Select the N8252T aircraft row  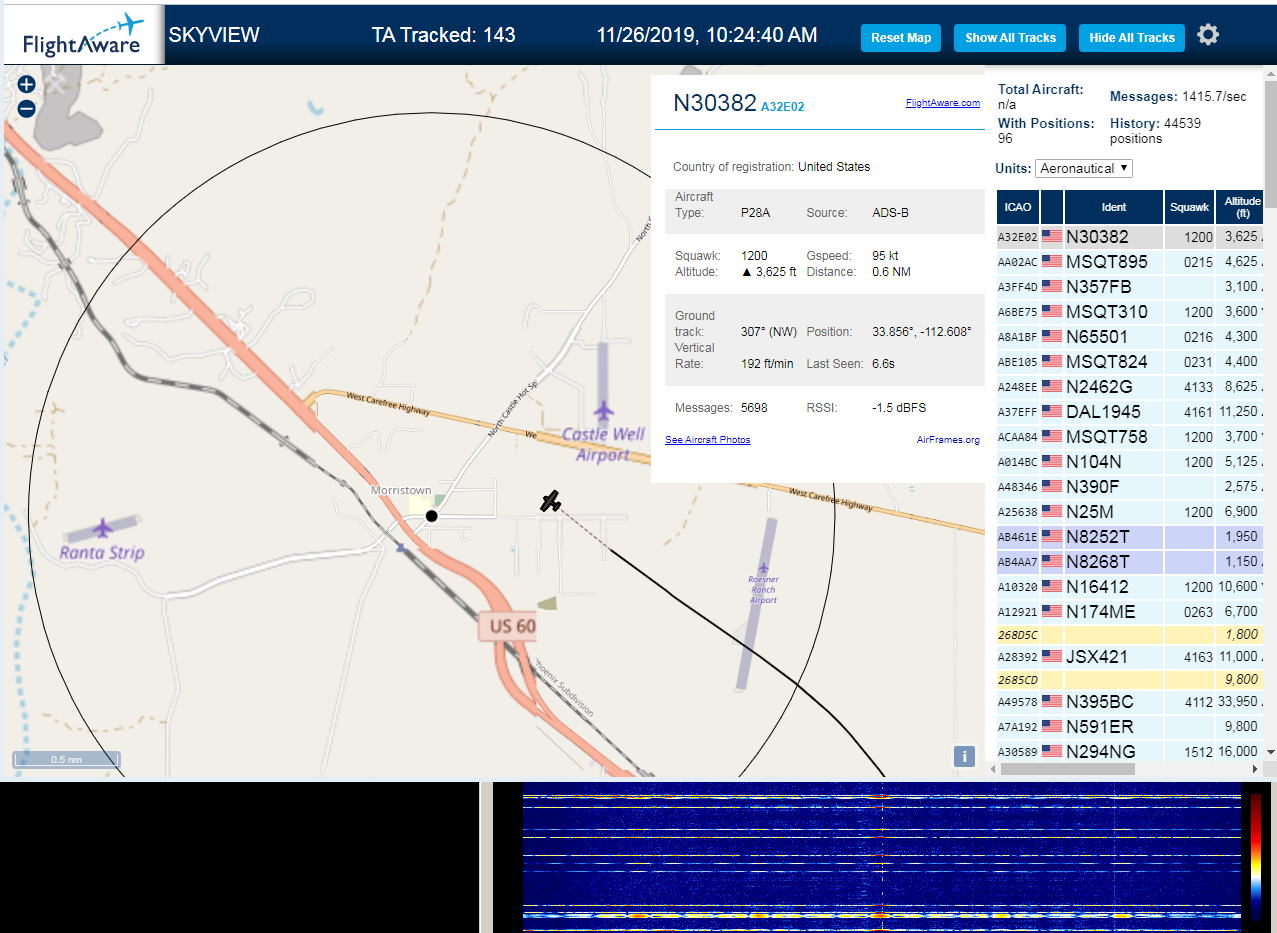point(1130,537)
